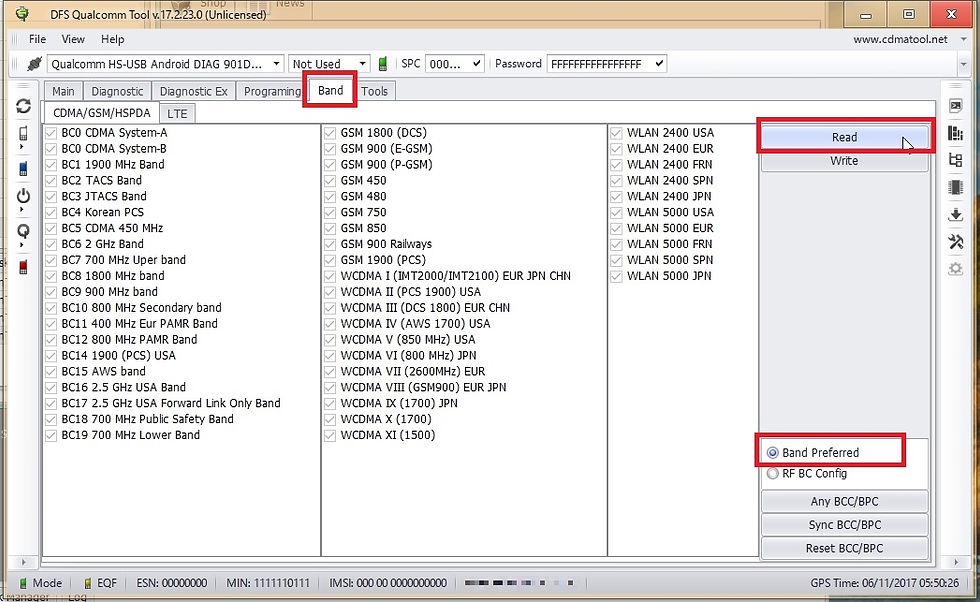This screenshot has height=602, width=980.
Task: Click the download arrow icon in right sidebar
Action: (x=956, y=214)
